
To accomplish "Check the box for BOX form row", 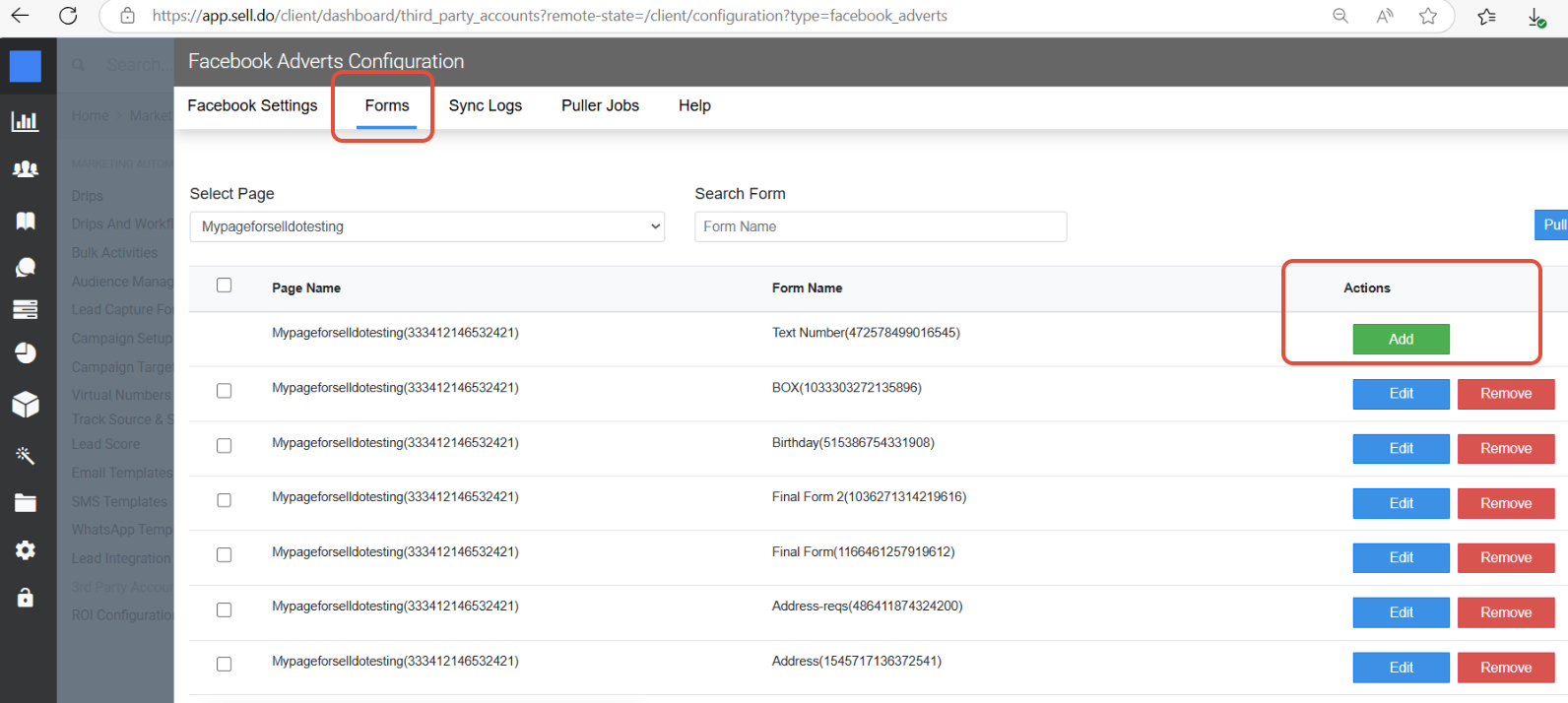I will 225,391.
